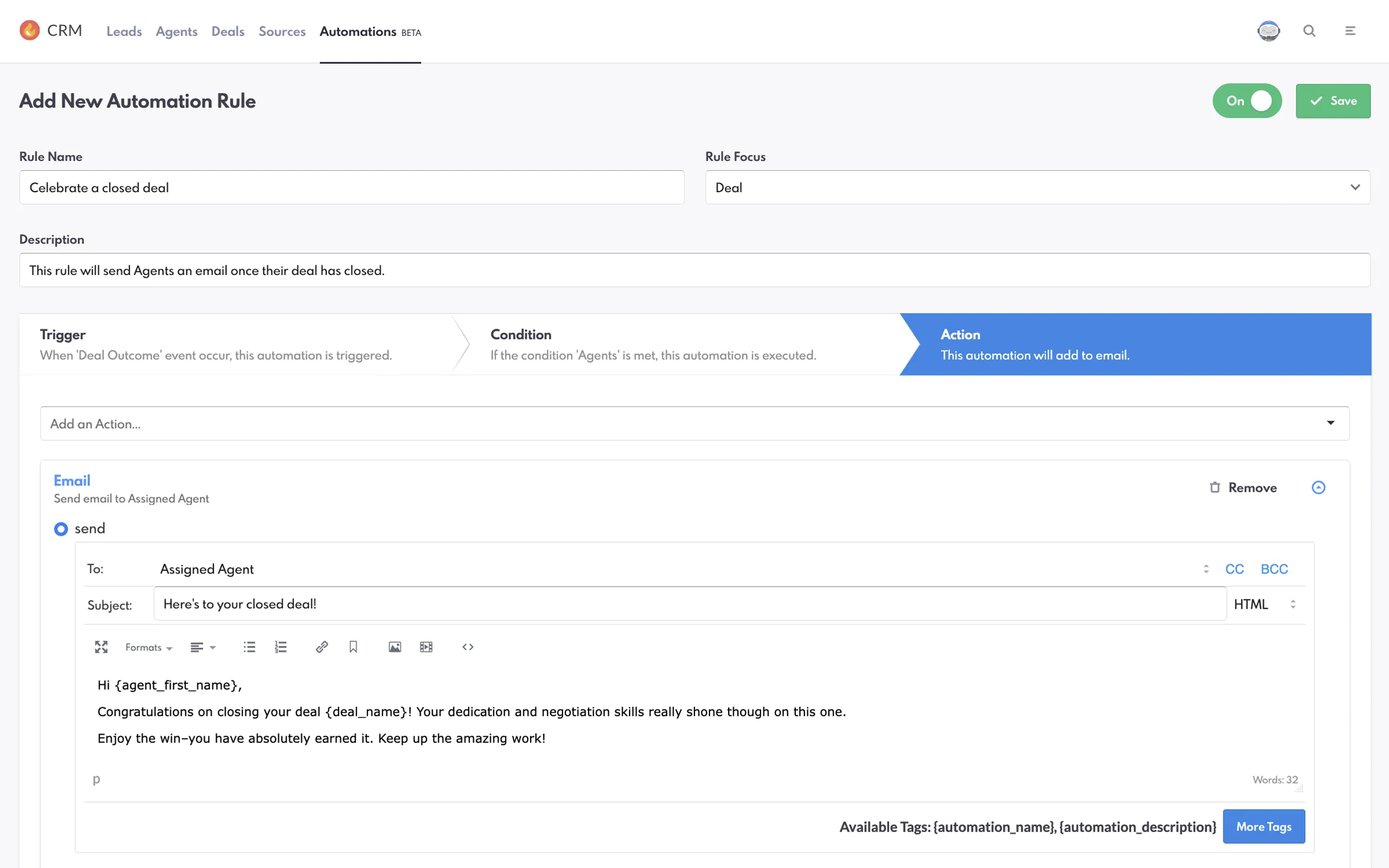Toggle the automation On switch
Viewport: 1389px width, 868px height.
(1247, 101)
